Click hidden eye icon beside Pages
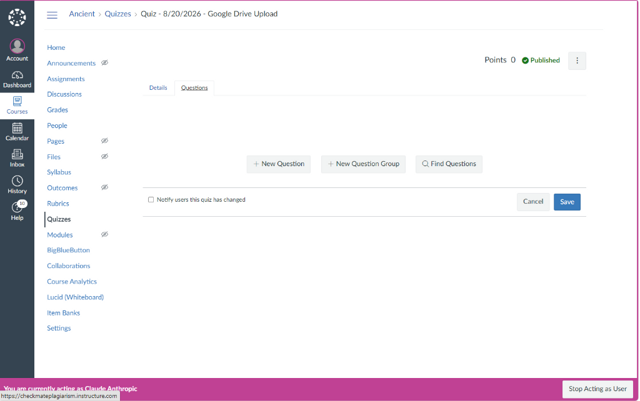640x401 pixels. click(x=104, y=141)
